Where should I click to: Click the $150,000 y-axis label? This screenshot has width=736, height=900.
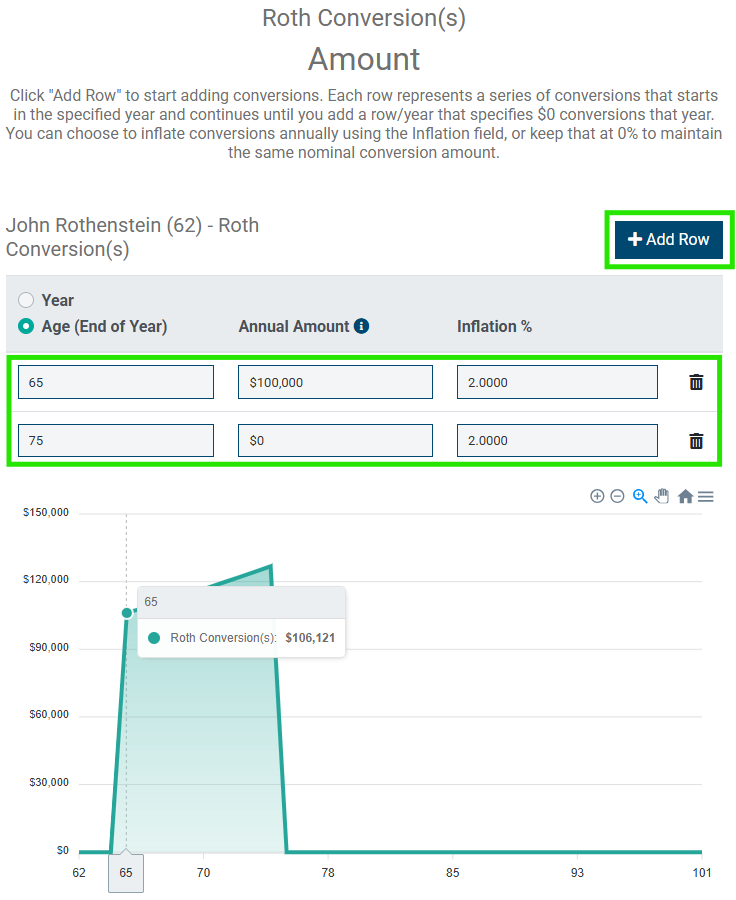[46, 512]
